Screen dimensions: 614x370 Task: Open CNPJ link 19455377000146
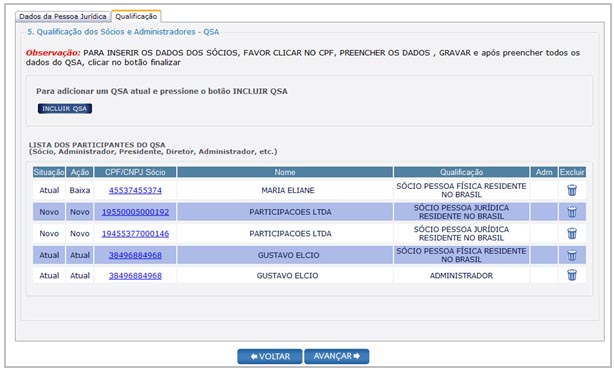(135, 233)
